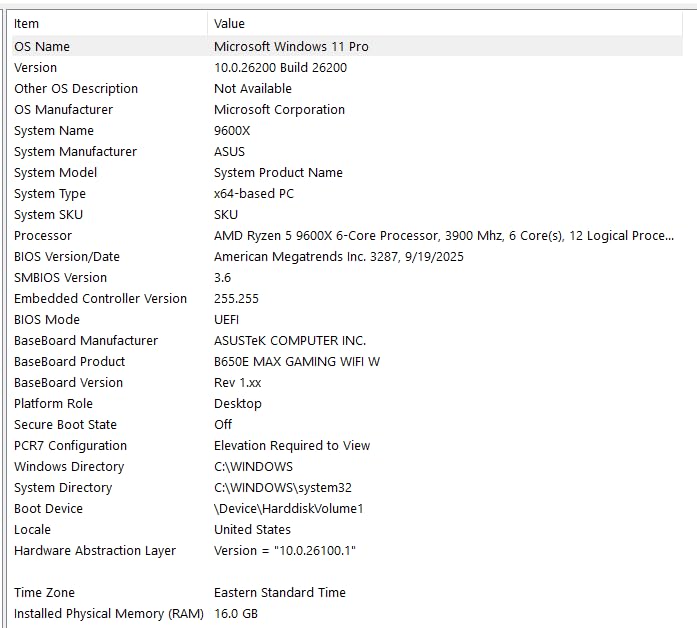Click the ASUS manufacturer value
Image resolution: width=697 pixels, height=628 pixels.
[x=229, y=152]
